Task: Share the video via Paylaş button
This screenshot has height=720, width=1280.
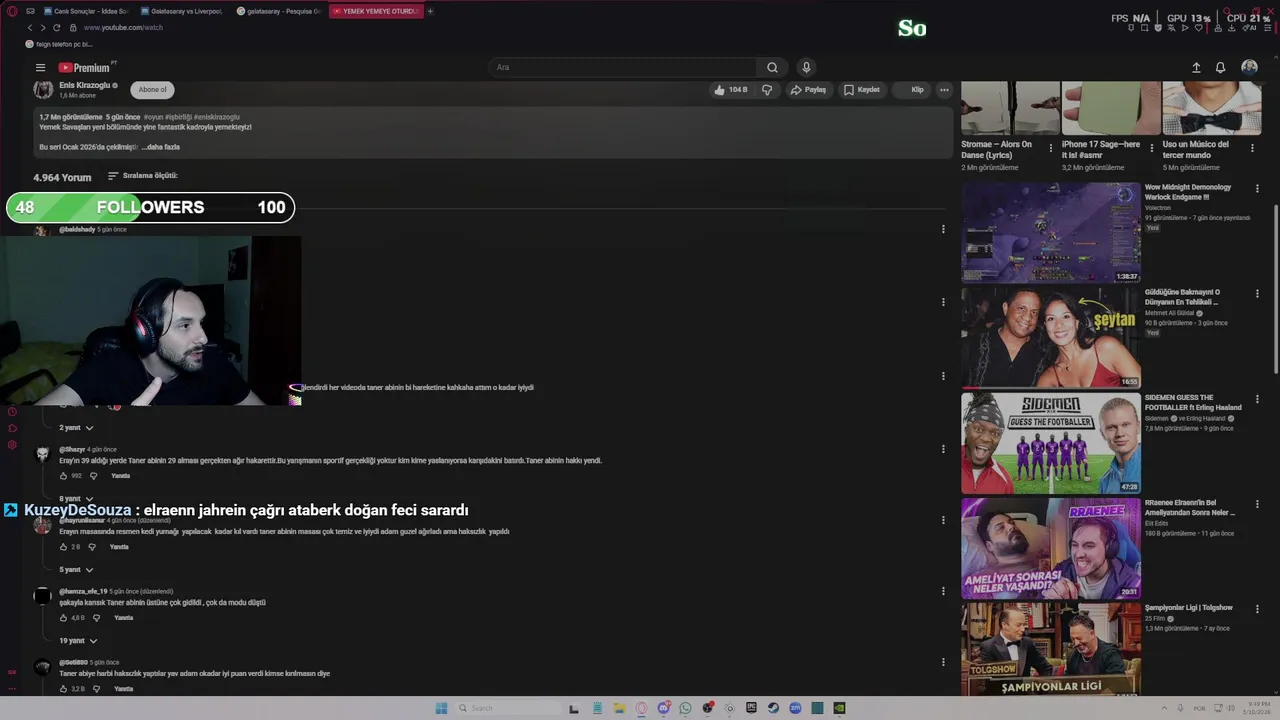Action: pos(808,90)
